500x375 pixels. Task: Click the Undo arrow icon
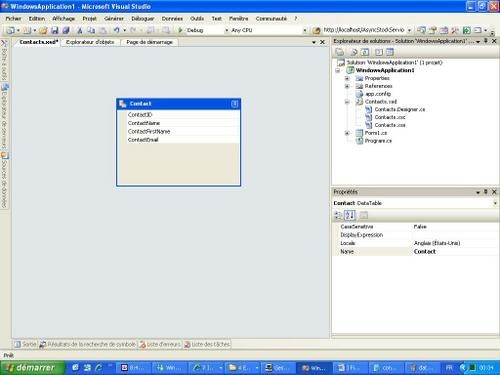tap(116, 30)
